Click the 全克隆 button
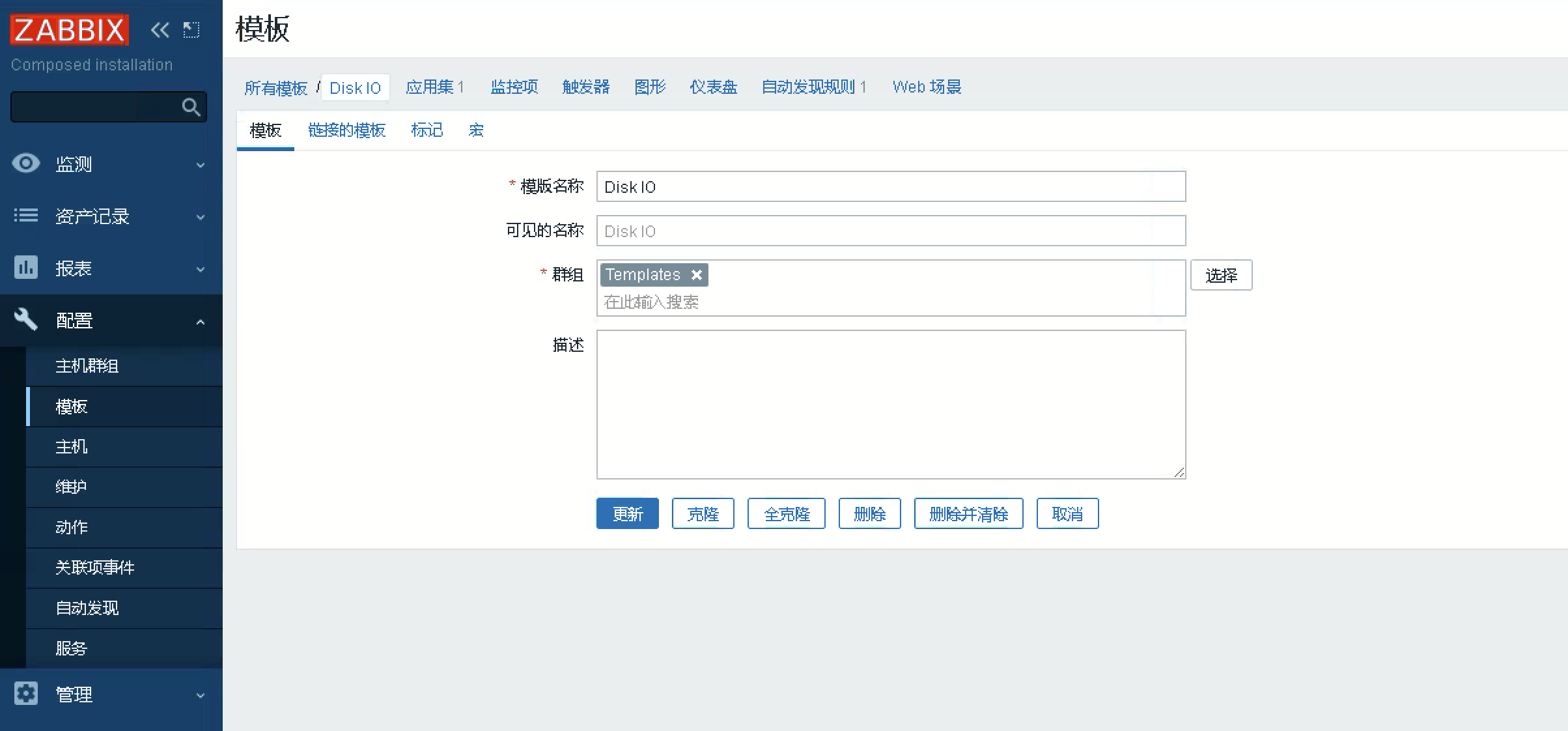The width and height of the screenshot is (1568, 731). pos(786,514)
